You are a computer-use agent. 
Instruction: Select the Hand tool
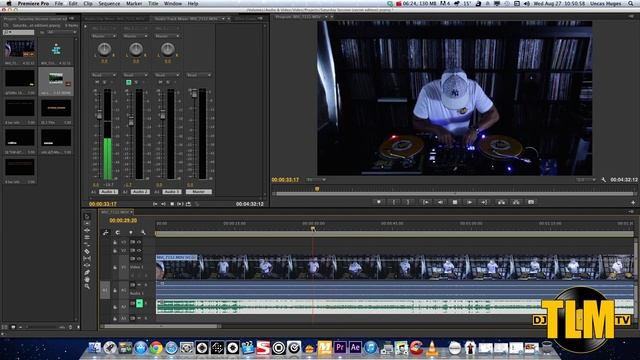87,280
